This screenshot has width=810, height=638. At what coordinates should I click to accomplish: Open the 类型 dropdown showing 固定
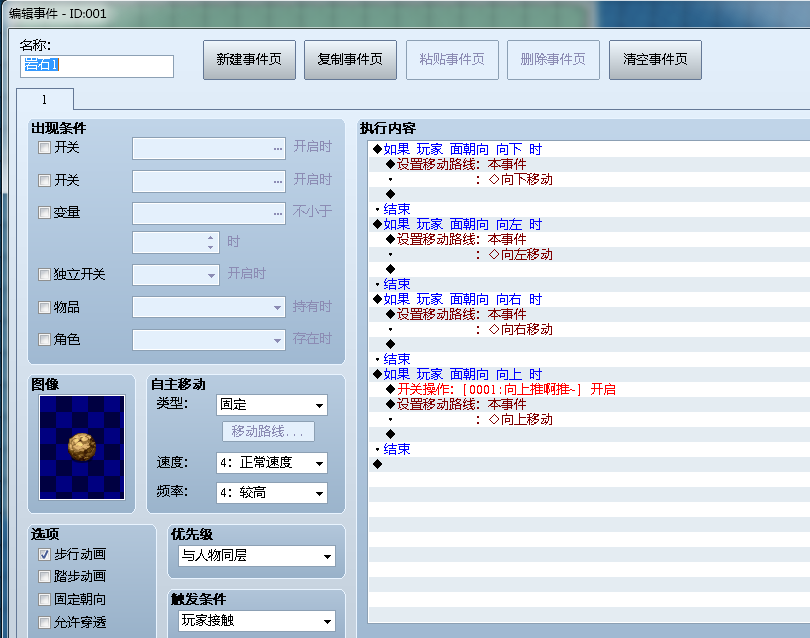pyautogui.click(x=272, y=405)
